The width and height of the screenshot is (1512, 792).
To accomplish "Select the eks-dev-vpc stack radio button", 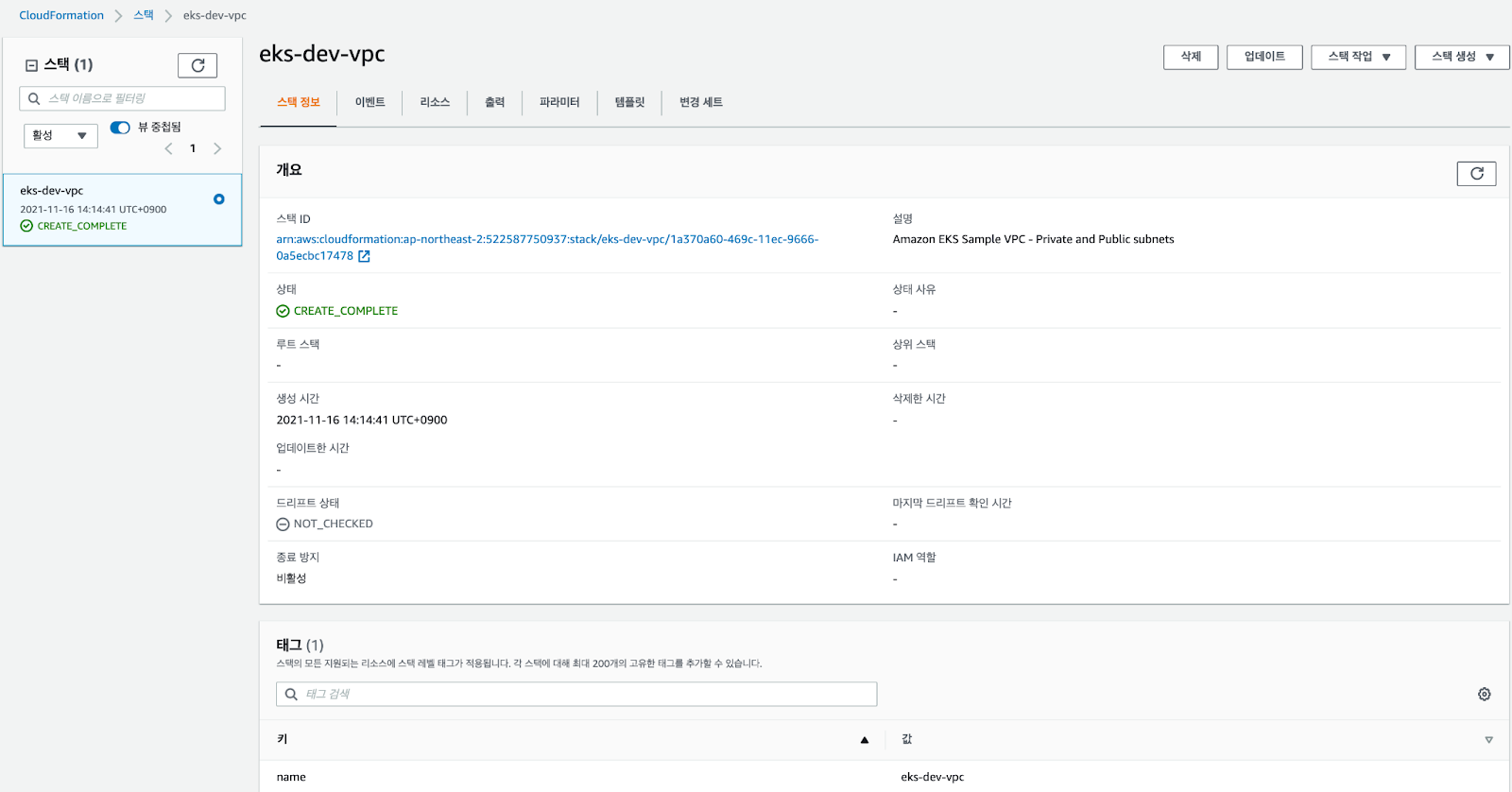I will (219, 199).
